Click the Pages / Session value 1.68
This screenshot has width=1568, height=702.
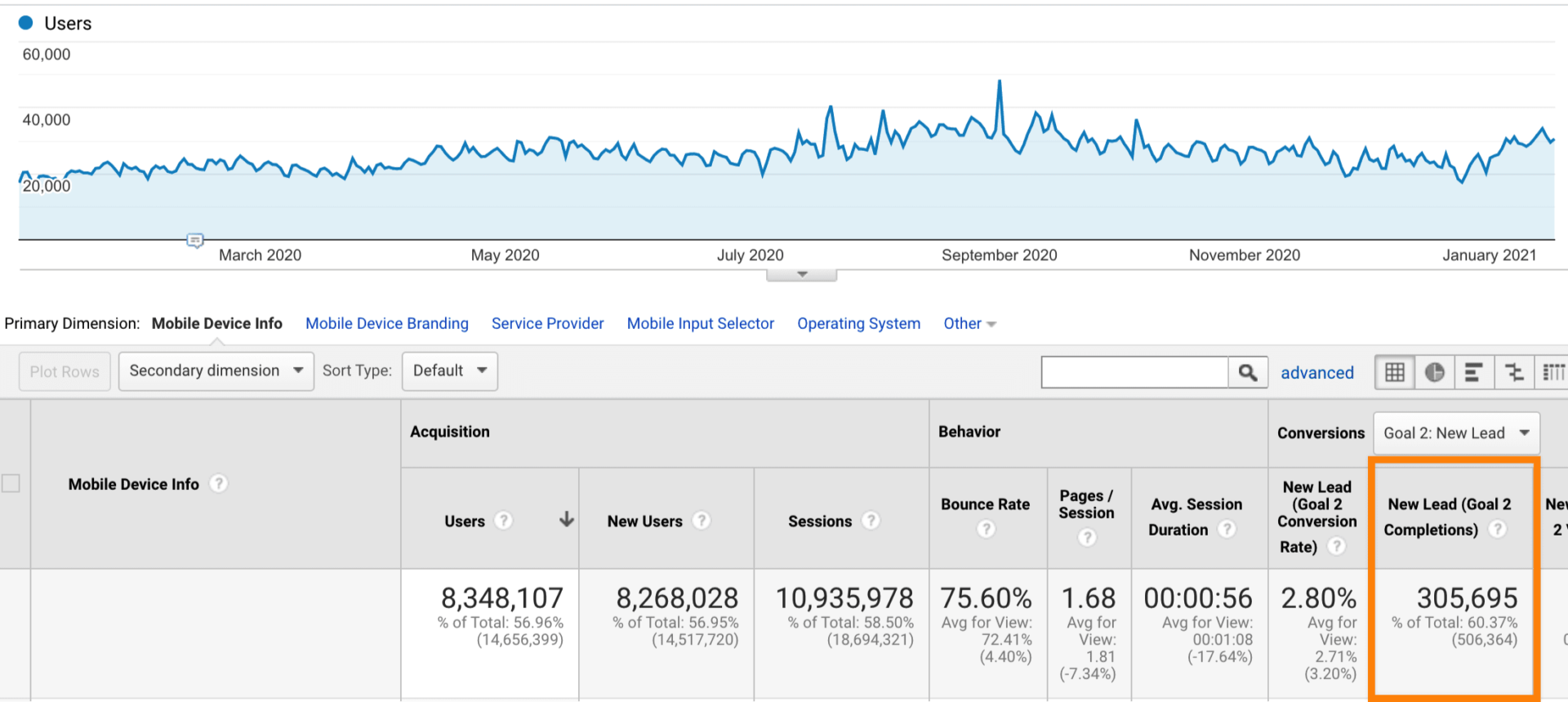tap(1089, 598)
